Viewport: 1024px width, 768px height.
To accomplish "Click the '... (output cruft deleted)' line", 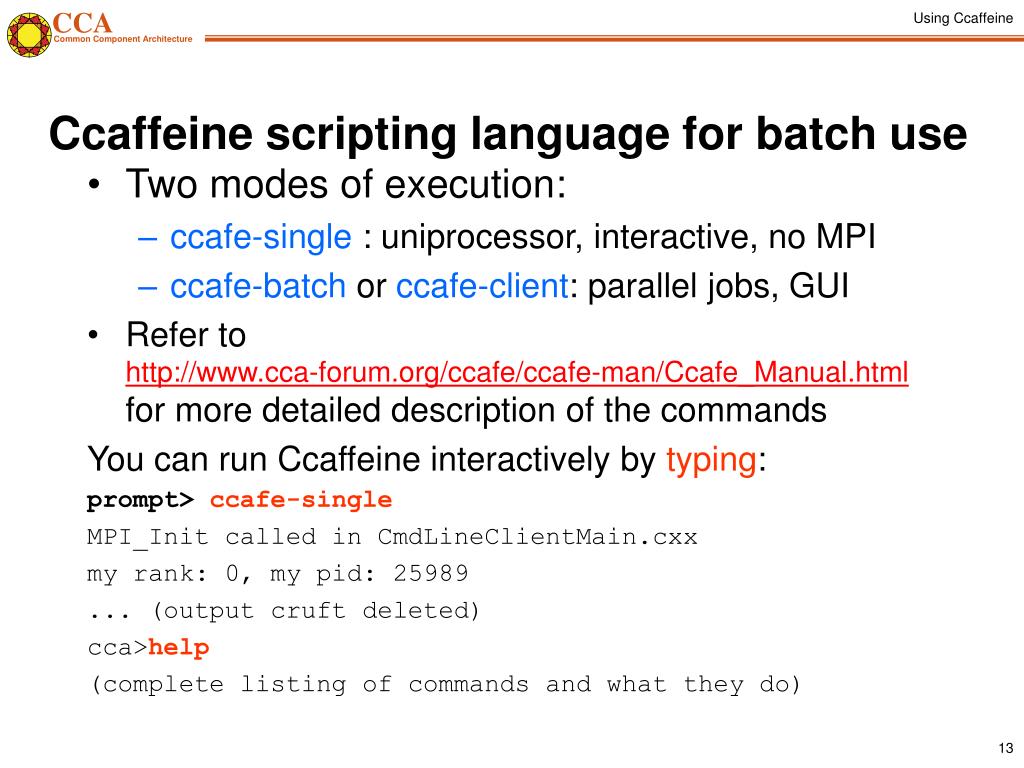I will coord(283,611).
